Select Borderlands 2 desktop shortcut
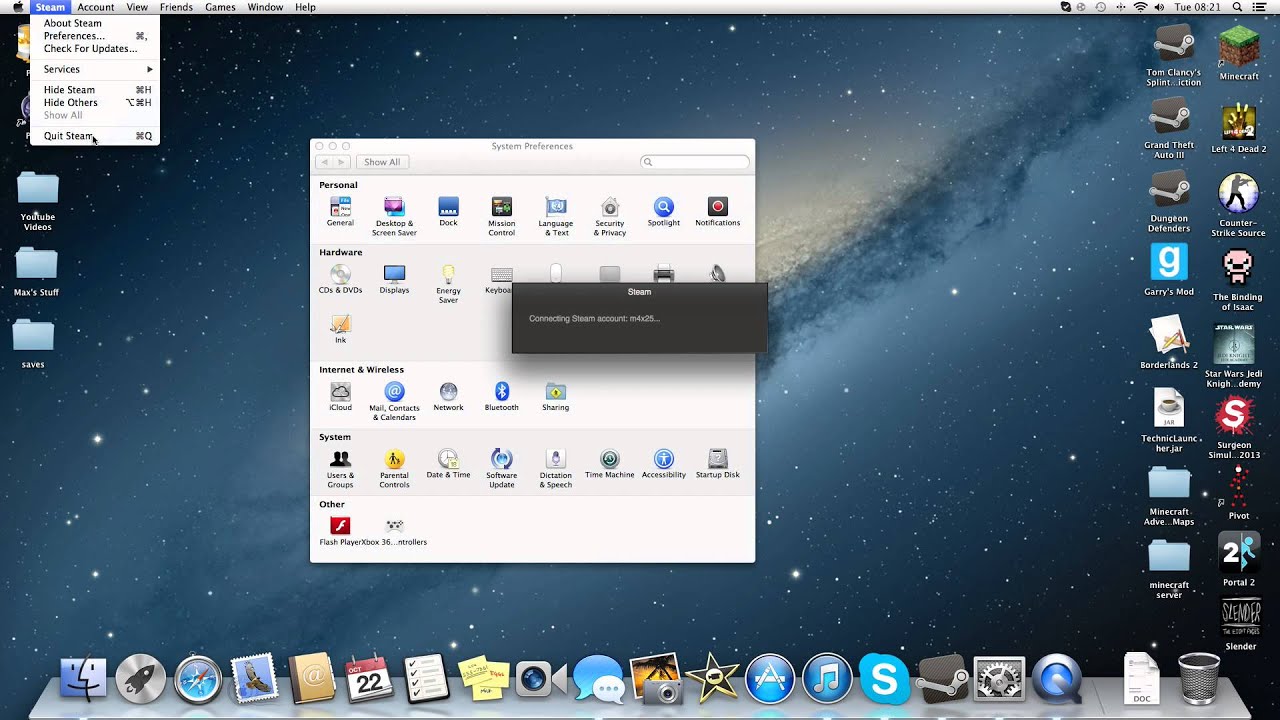1280x720 pixels. [x=1169, y=342]
